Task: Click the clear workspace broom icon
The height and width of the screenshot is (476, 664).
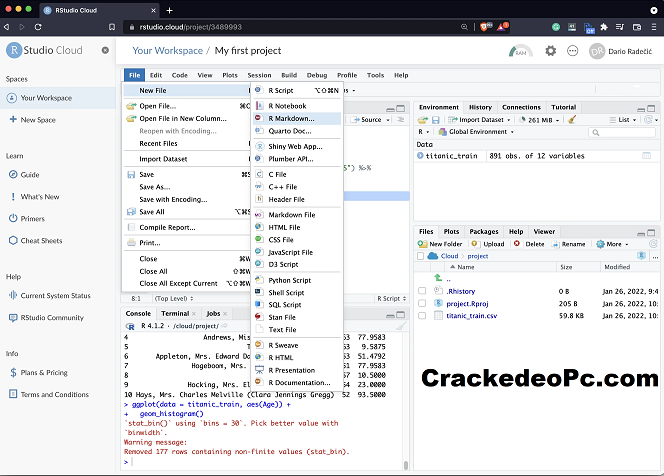Action: click(572, 120)
